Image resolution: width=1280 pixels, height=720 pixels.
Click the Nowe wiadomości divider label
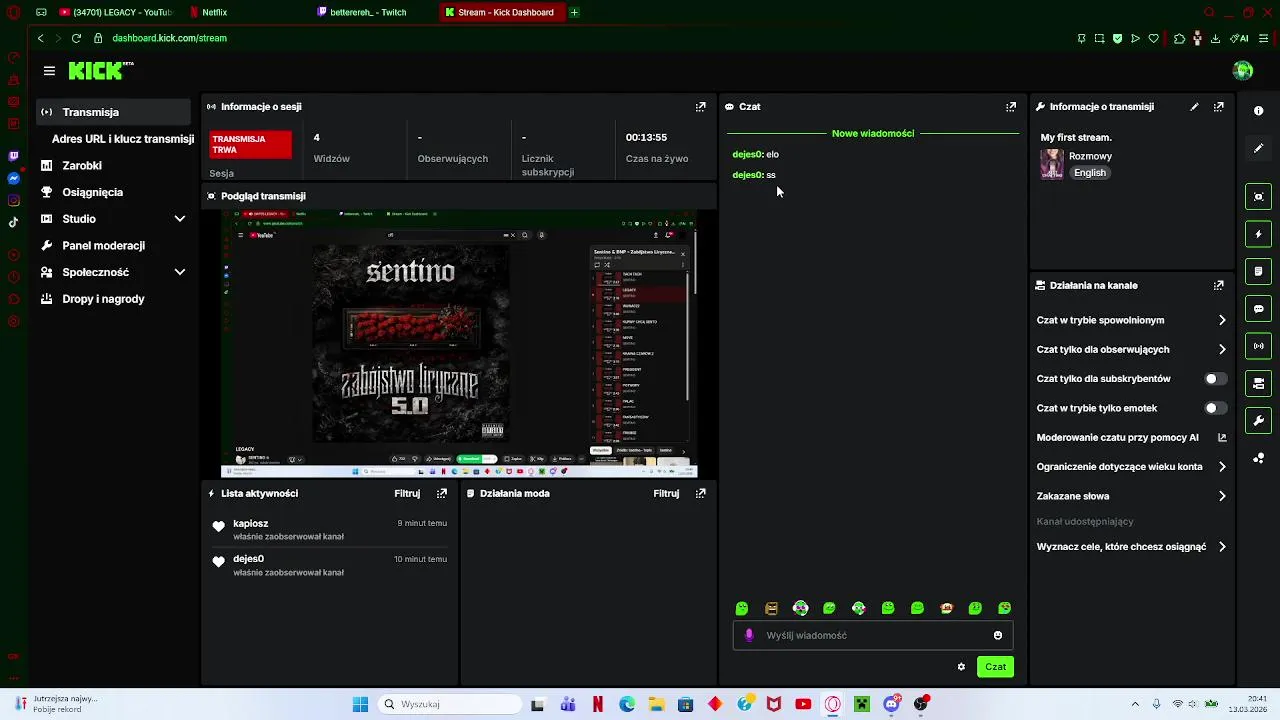pyautogui.click(x=873, y=133)
